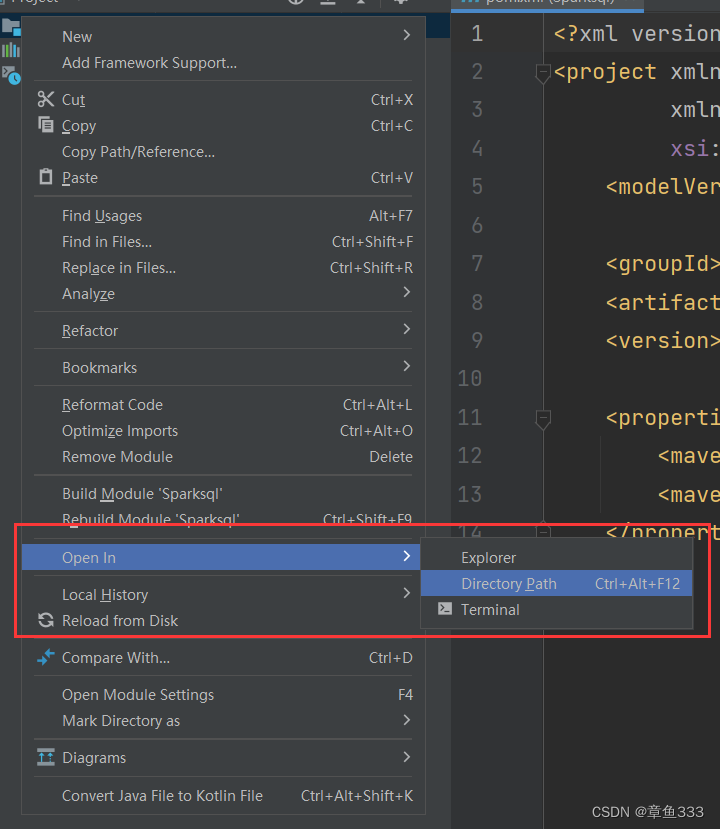Select Explorer in Open In submenu

[x=557, y=557]
